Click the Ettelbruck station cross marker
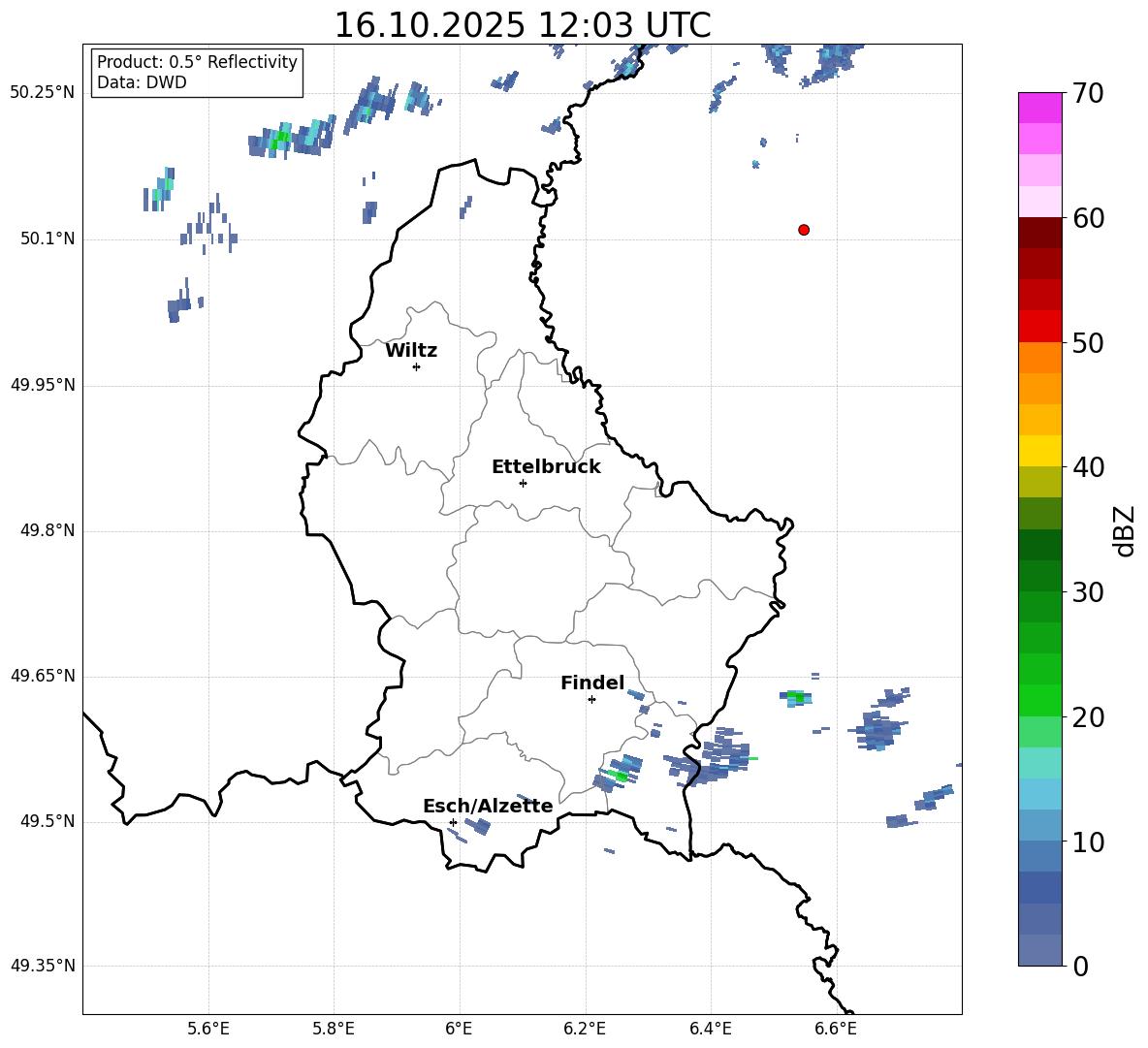Image resolution: width=1148 pixels, height=1048 pixels. [523, 483]
